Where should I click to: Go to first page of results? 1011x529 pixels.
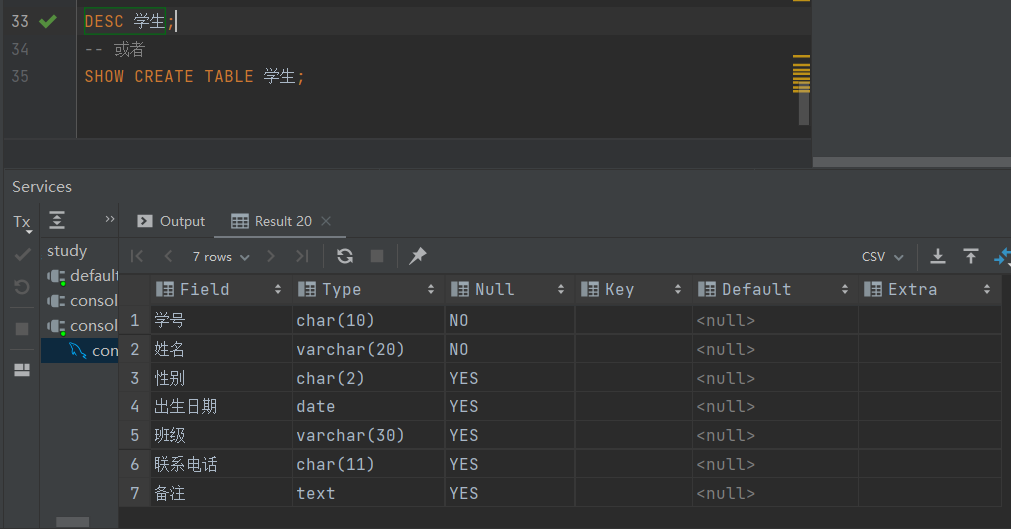pyautogui.click(x=137, y=256)
